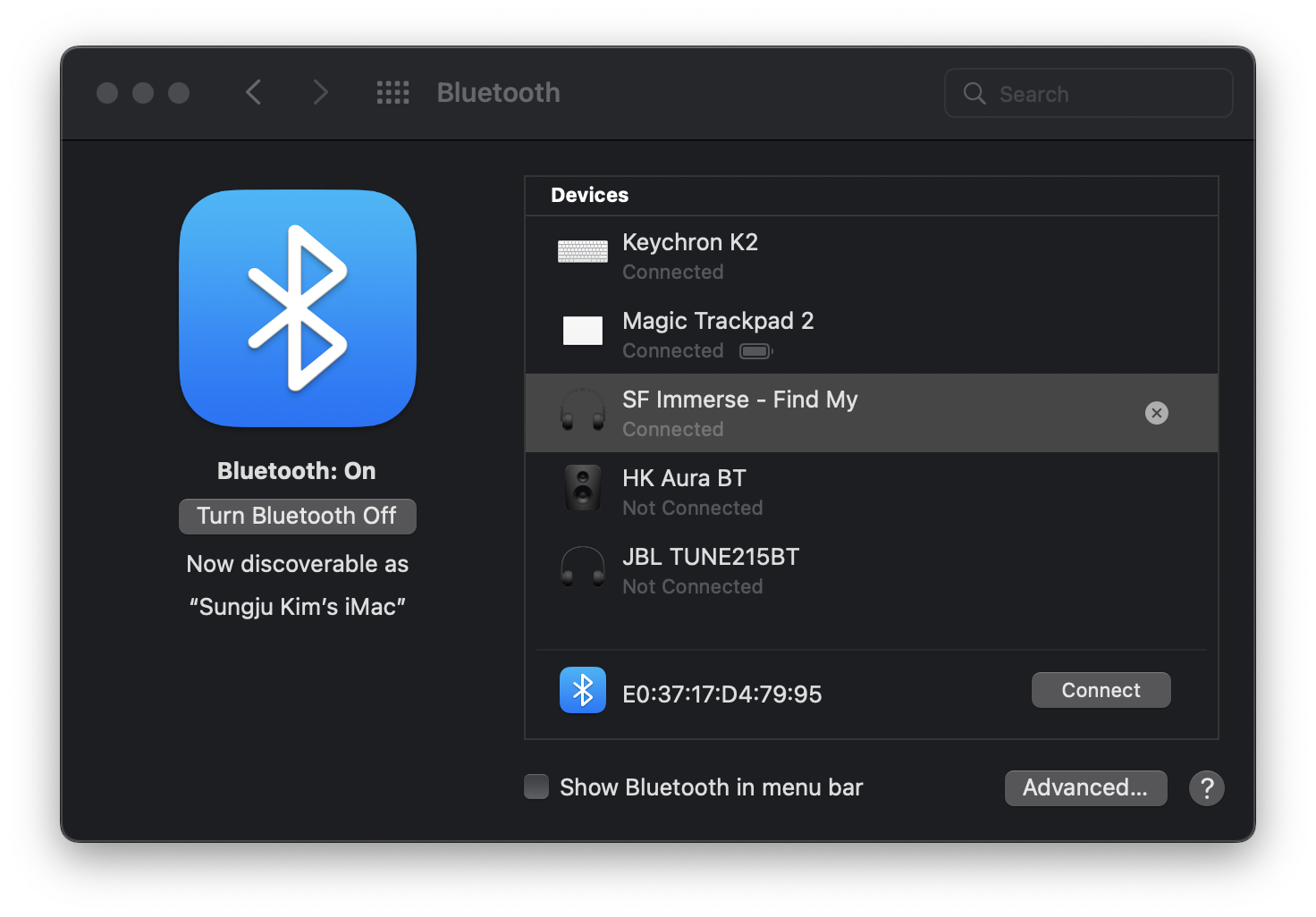This screenshot has height=917, width=1316.
Task: Click the large Bluetooth logo icon
Action: pyautogui.click(x=298, y=308)
